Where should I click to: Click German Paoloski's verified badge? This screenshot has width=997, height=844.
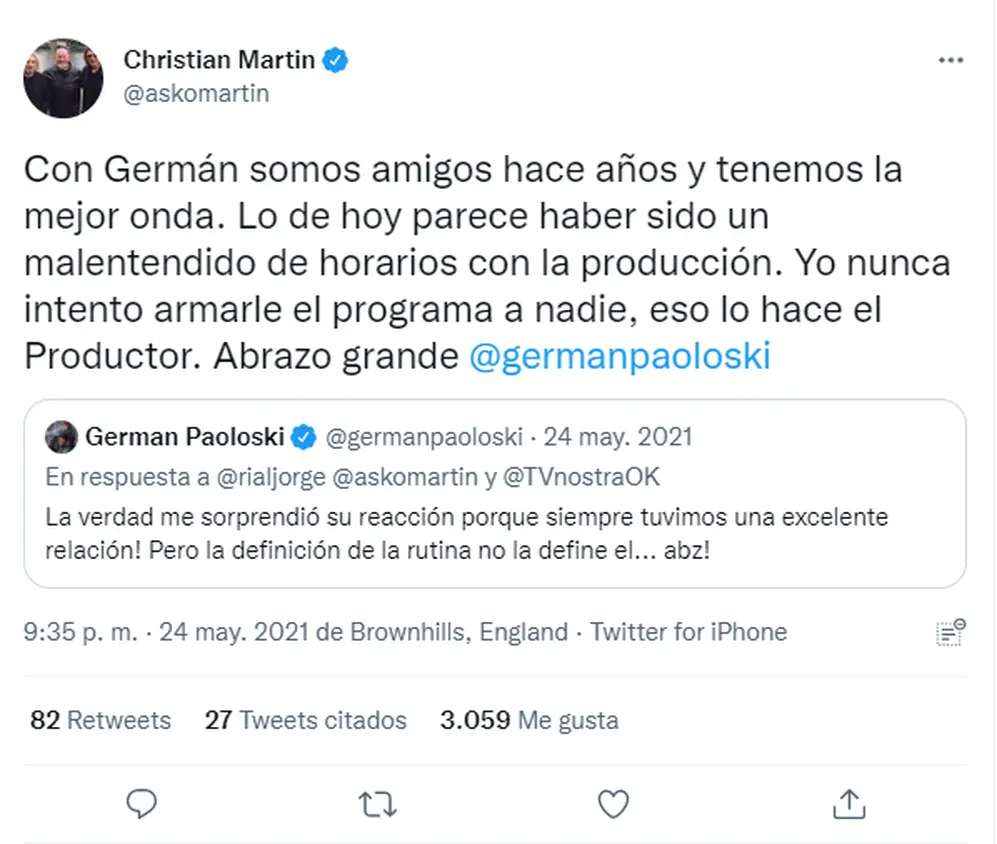tap(303, 437)
